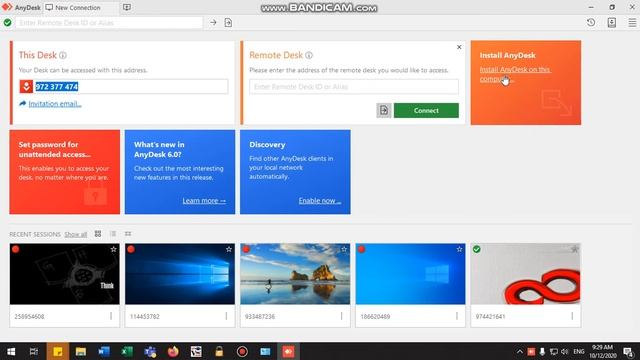
Task: Open Task View in the taskbar
Action: point(34,351)
